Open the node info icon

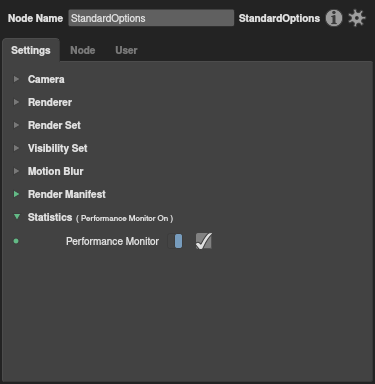[334, 18]
